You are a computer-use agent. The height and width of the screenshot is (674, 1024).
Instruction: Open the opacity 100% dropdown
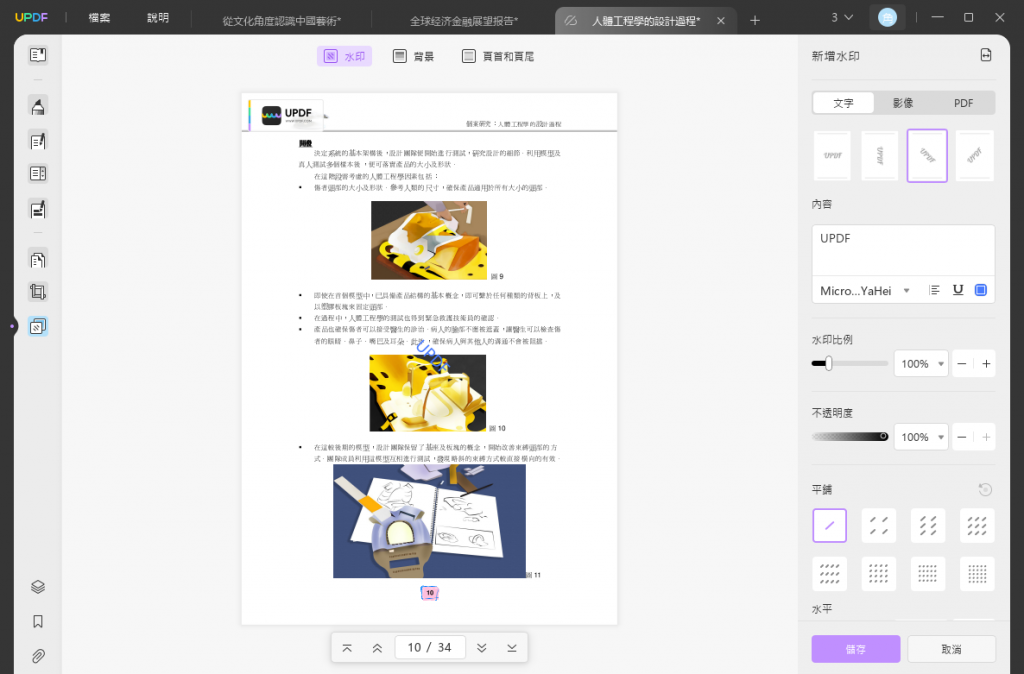921,437
